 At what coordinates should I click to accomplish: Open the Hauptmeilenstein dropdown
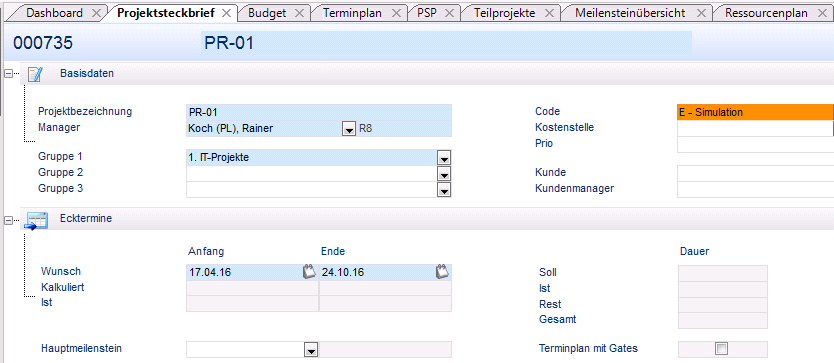[x=311, y=350]
